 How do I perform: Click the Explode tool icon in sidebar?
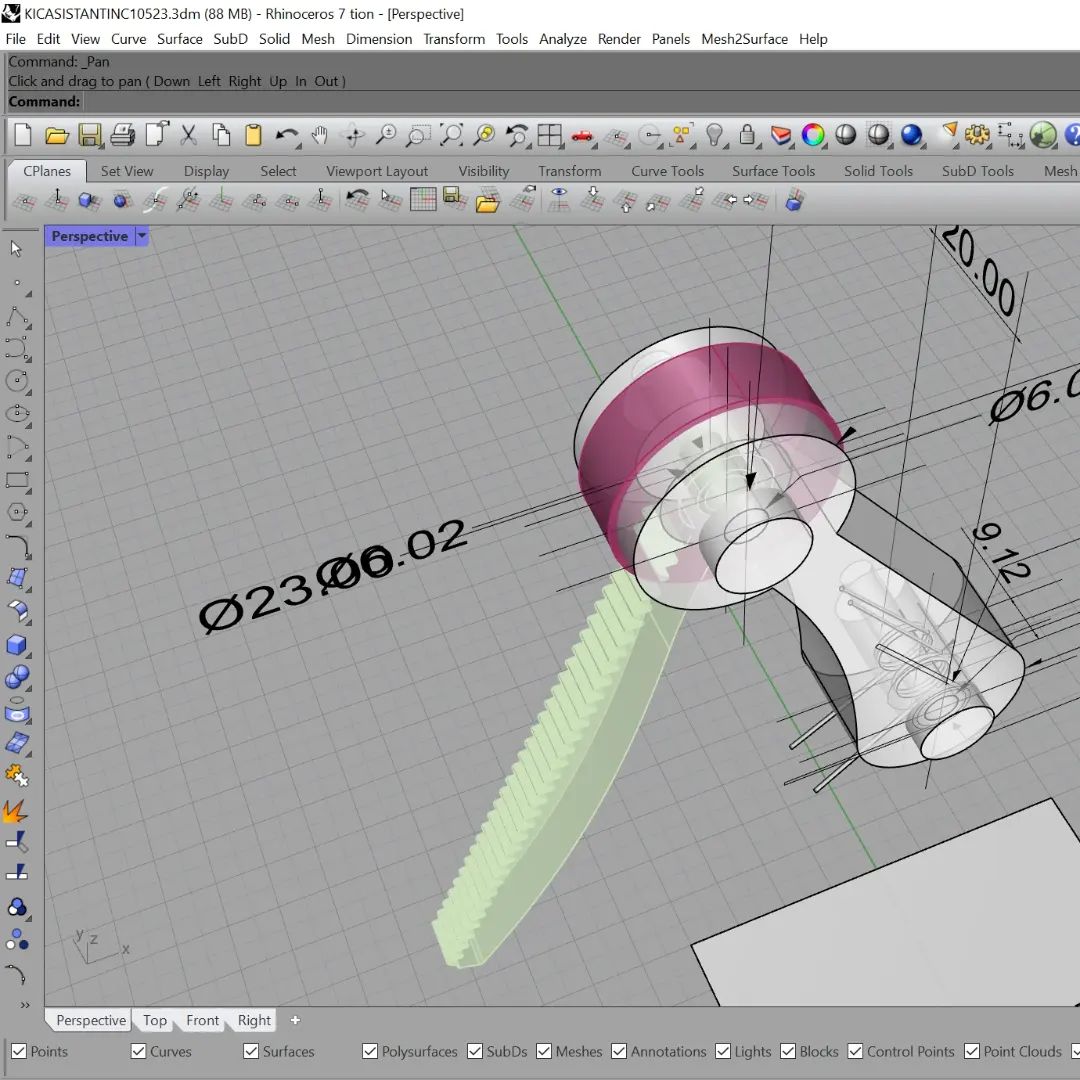pyautogui.click(x=15, y=810)
